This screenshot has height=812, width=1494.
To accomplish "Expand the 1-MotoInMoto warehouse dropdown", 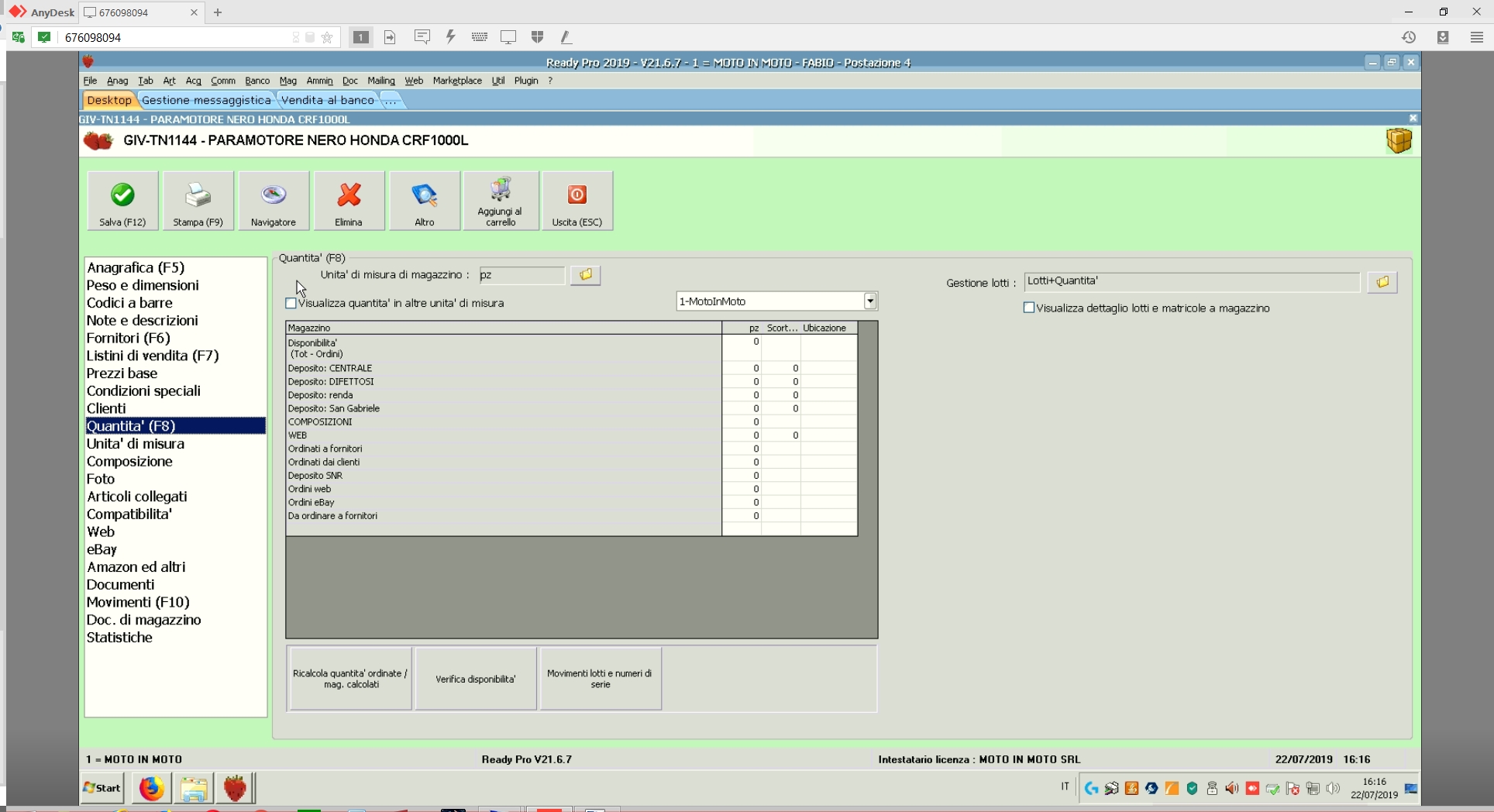I will pos(870,301).
